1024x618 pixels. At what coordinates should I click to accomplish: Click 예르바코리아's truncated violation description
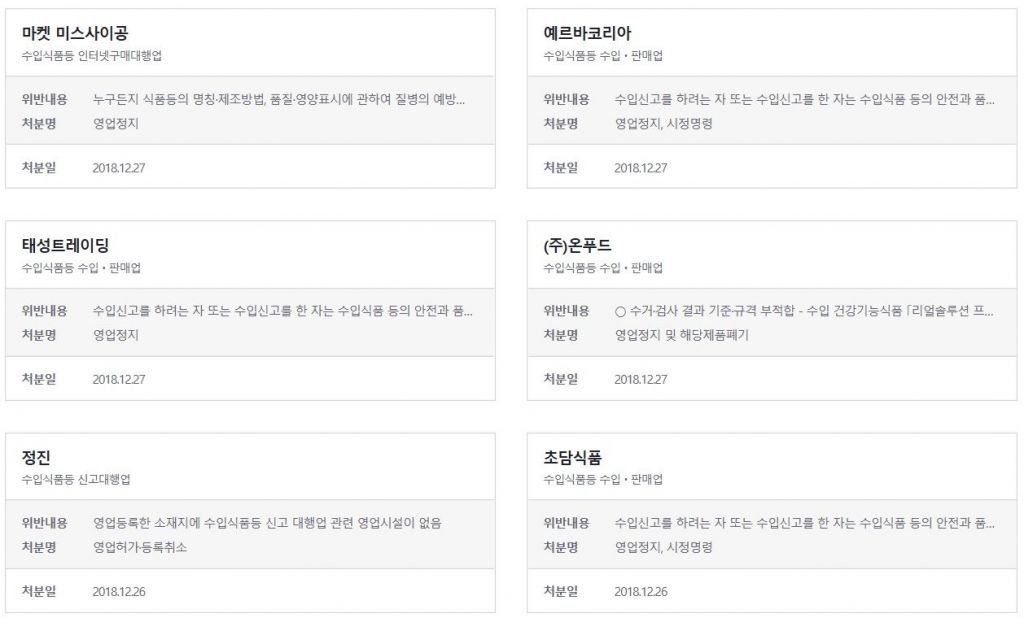804,100
